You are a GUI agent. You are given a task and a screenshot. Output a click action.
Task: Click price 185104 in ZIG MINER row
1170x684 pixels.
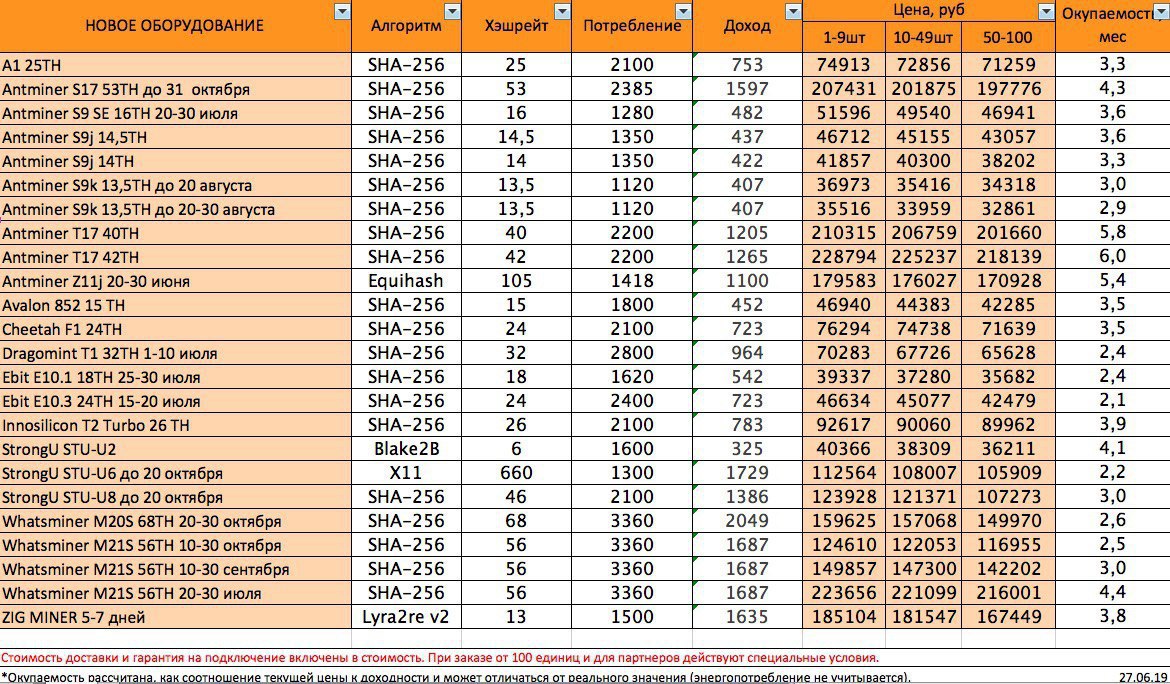844,617
